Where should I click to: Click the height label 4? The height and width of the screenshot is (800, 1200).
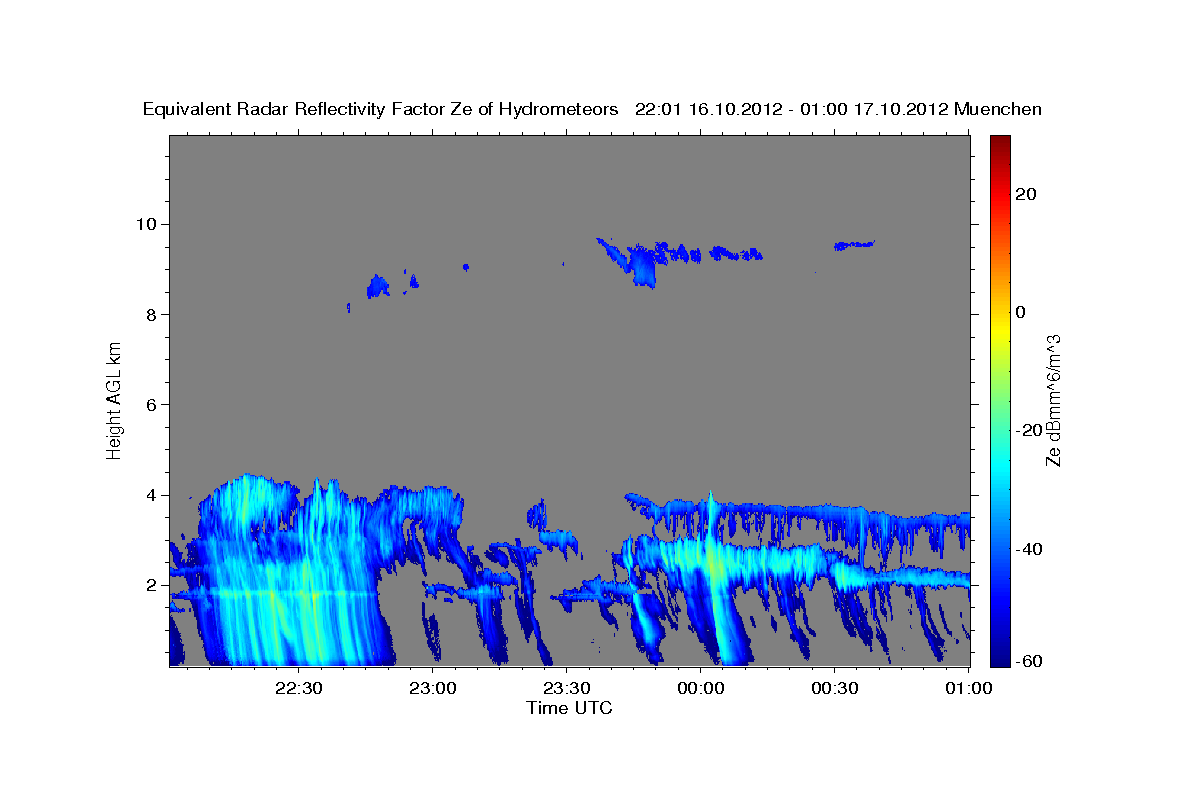pyautogui.click(x=152, y=495)
